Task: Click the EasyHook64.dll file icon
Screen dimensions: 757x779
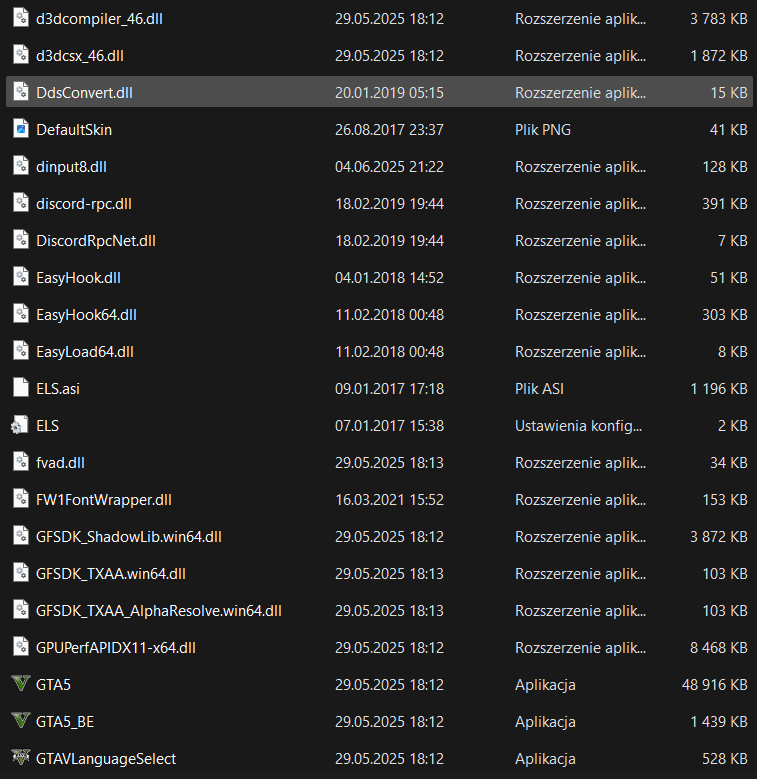Action: click(x=20, y=314)
